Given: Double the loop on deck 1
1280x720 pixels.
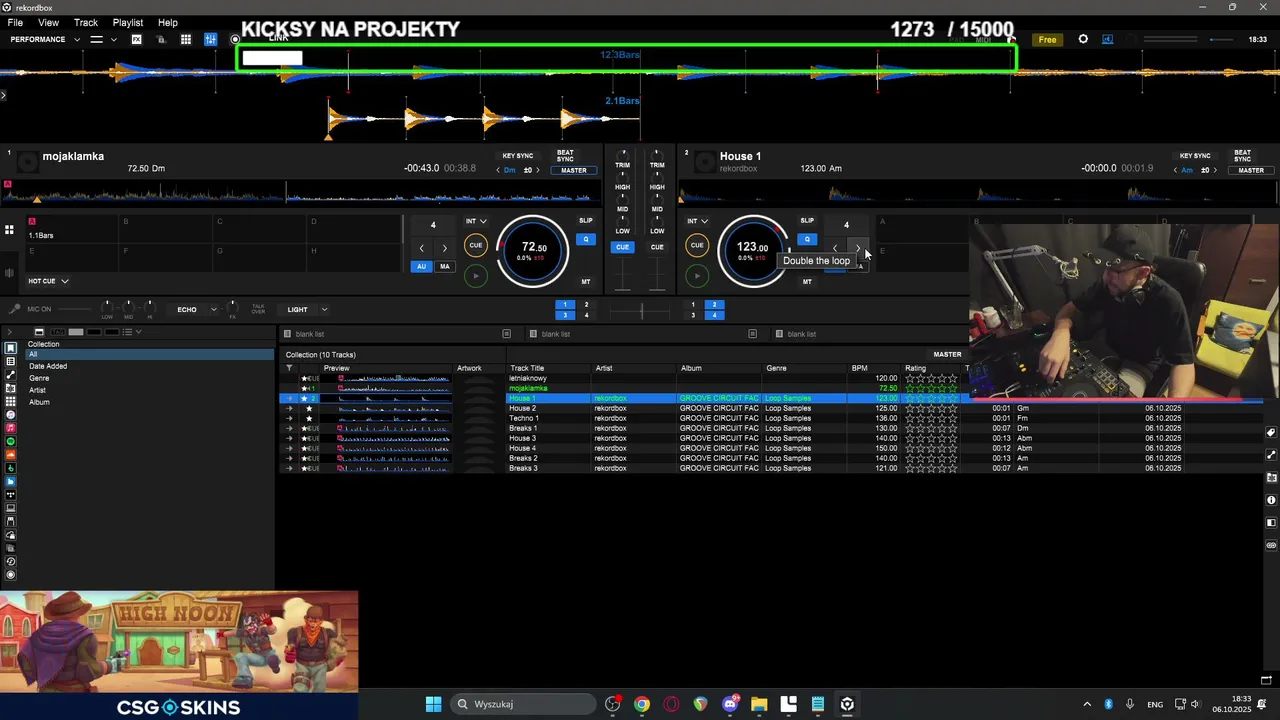Looking at the screenshot, I should pos(445,248).
